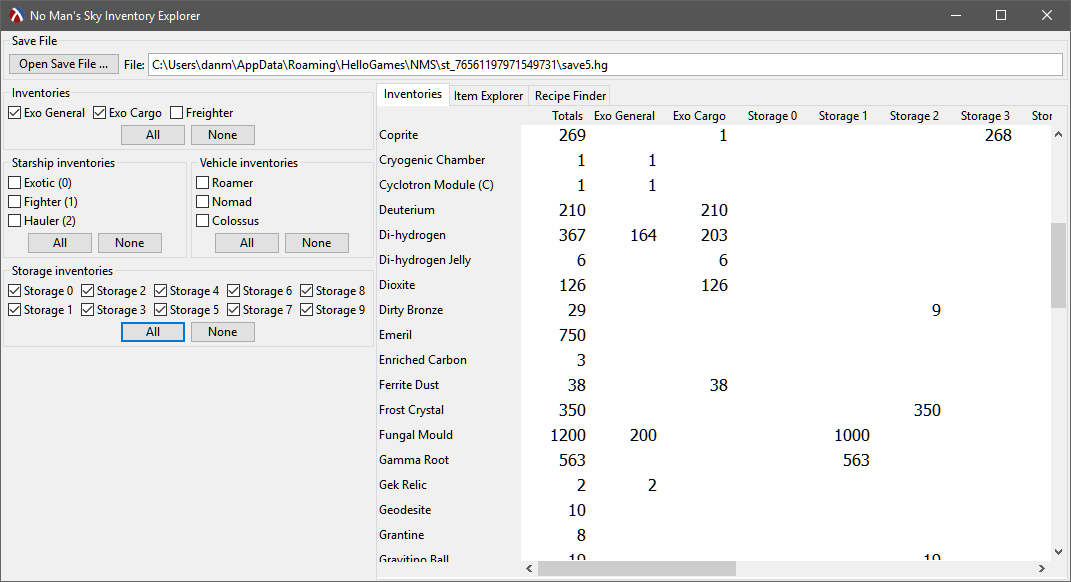Uncheck Storage 2 checkbox

pos(87,291)
